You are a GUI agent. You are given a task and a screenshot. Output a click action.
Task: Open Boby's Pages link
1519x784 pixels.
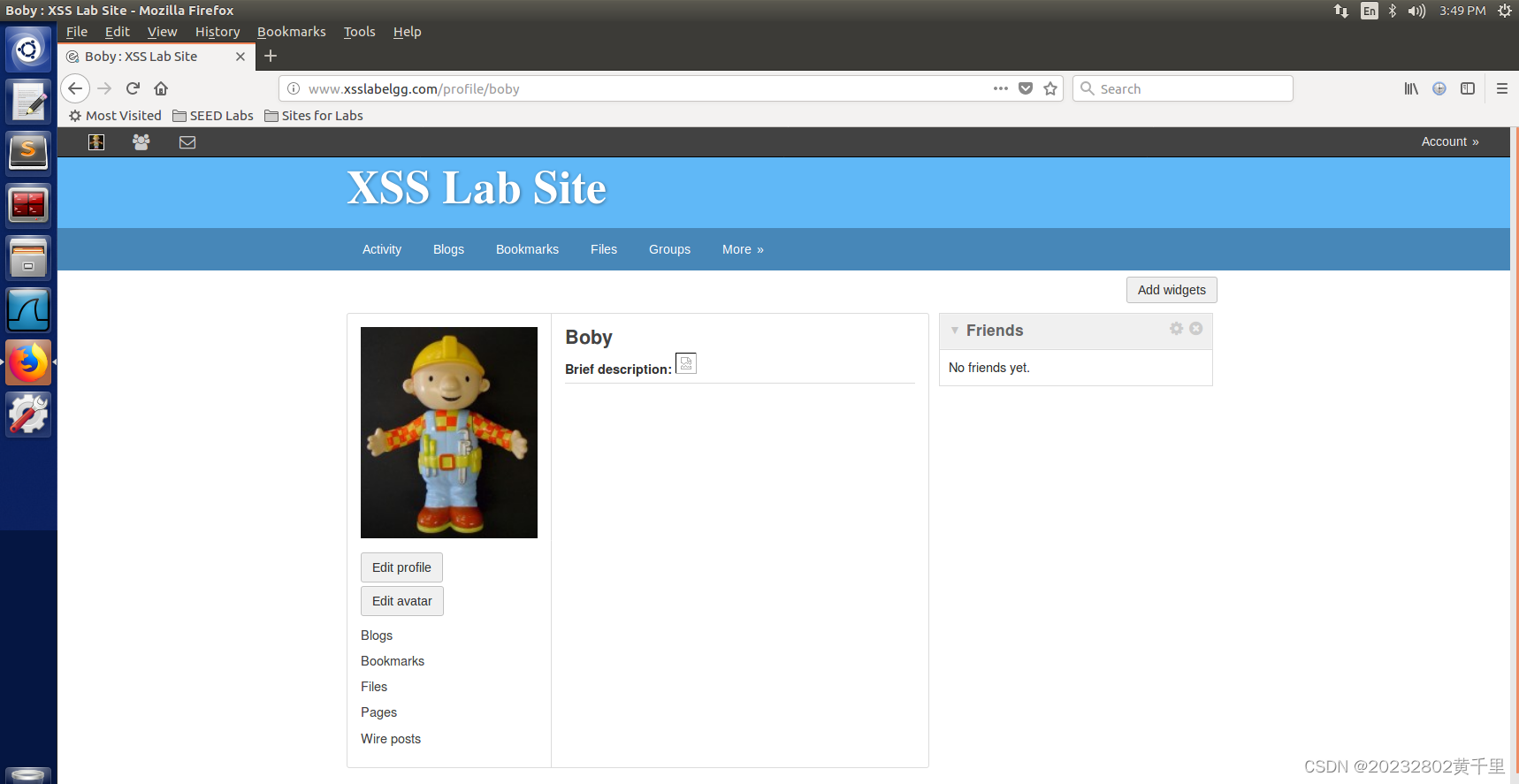tap(378, 712)
